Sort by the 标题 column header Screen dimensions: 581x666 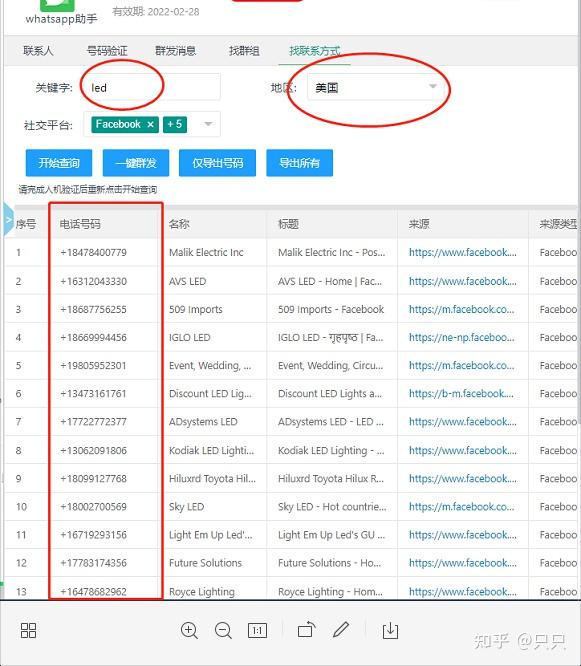click(288, 224)
